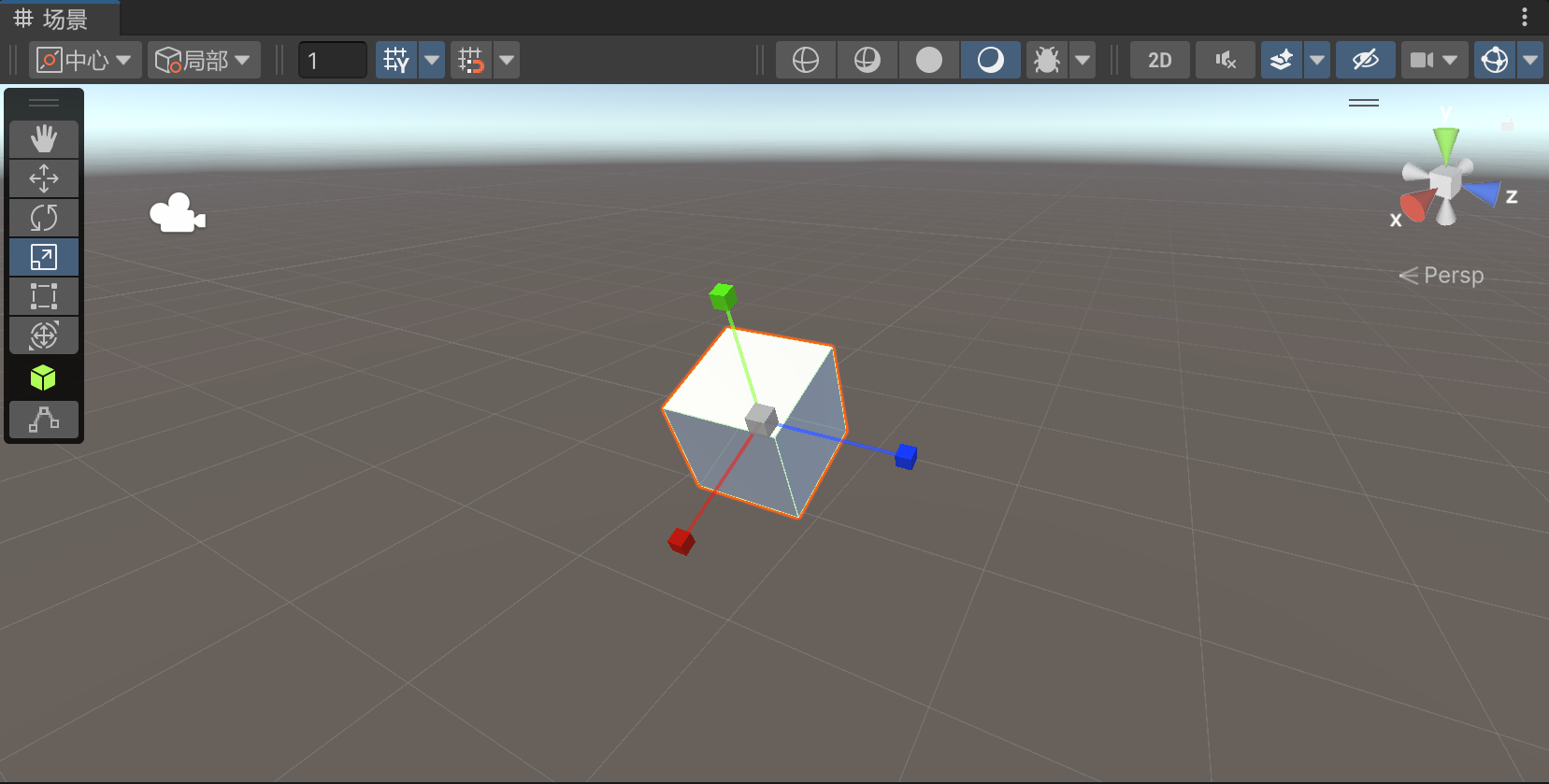The height and width of the screenshot is (784, 1549).
Task: Select the Scale tool
Action: point(44,257)
